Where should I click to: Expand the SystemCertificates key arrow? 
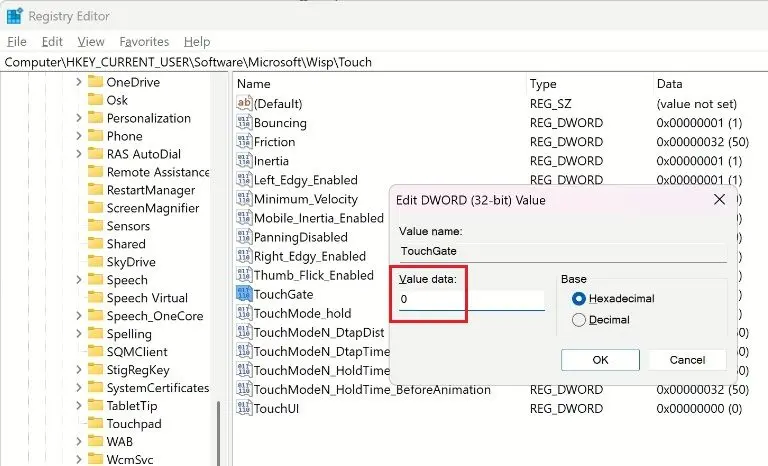coord(79,388)
